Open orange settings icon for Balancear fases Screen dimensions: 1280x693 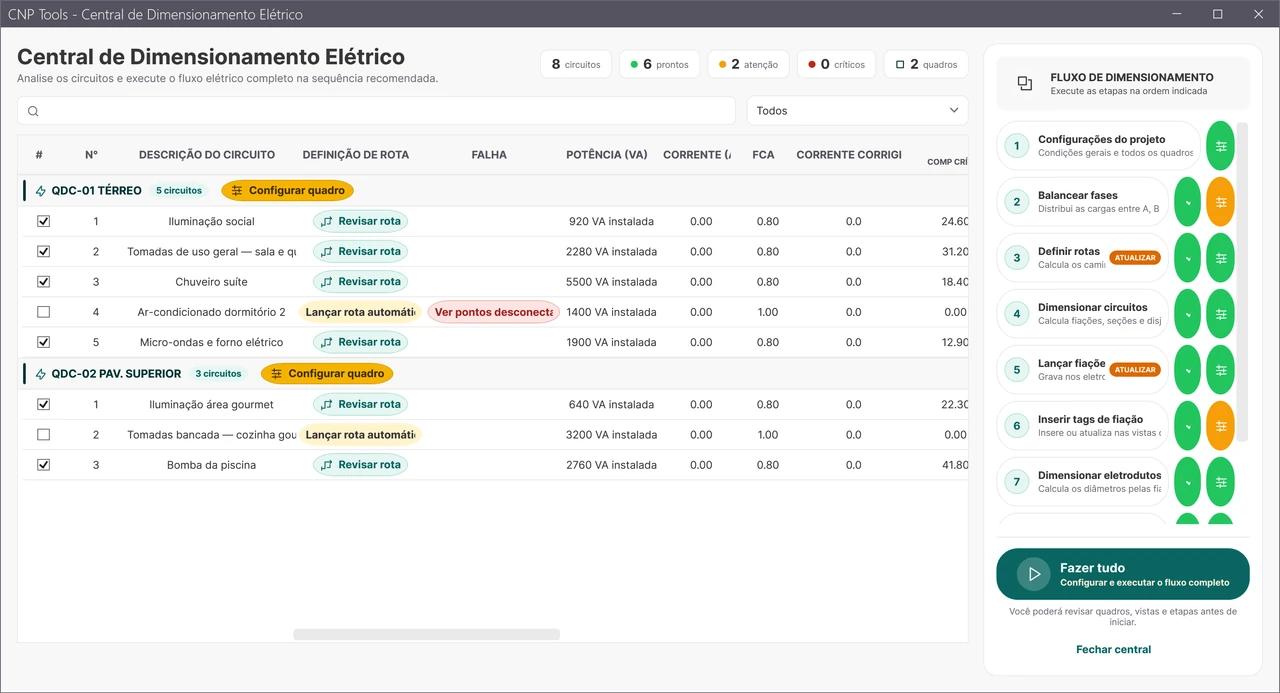point(1220,202)
